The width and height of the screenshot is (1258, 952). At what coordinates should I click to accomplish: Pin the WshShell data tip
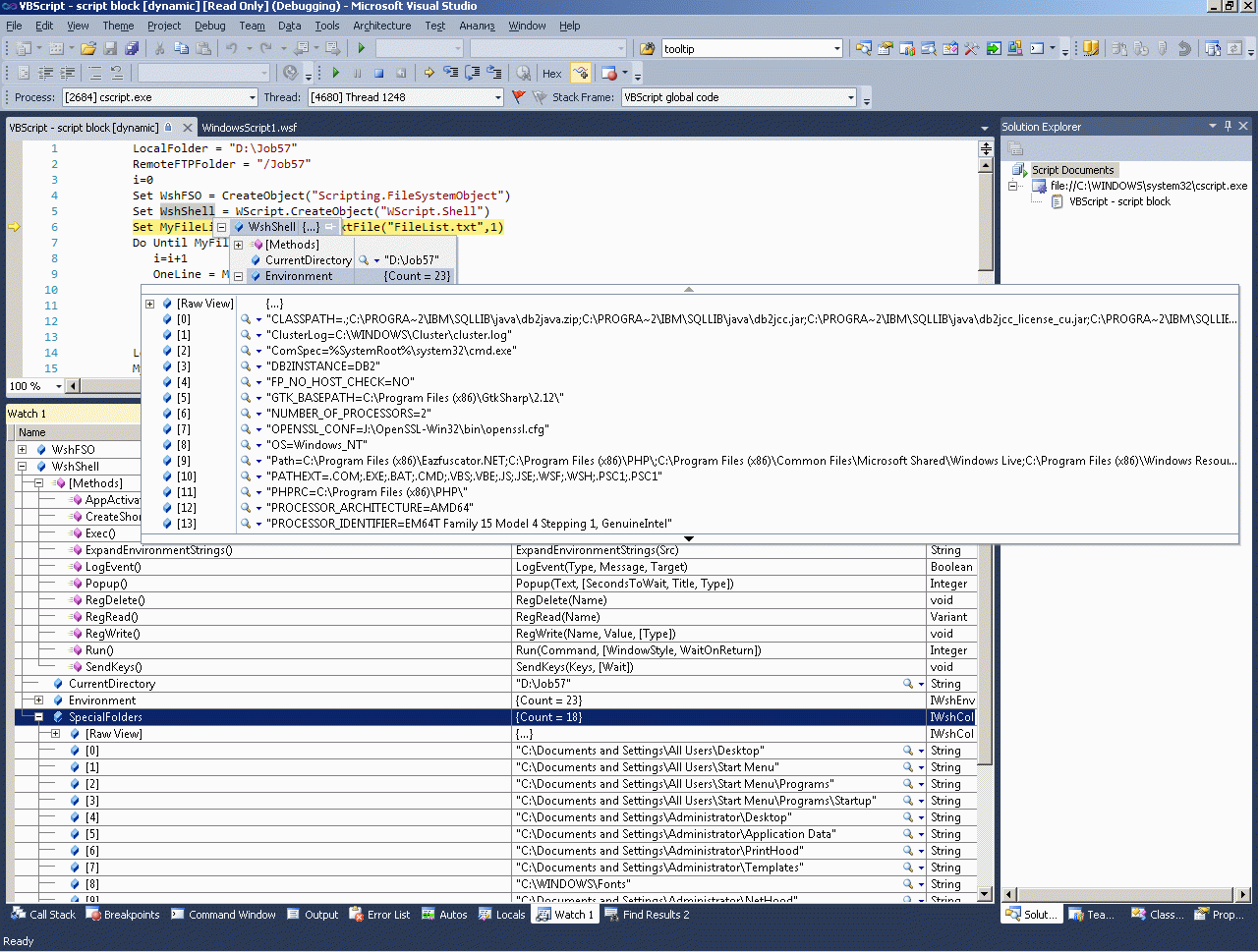[329, 227]
